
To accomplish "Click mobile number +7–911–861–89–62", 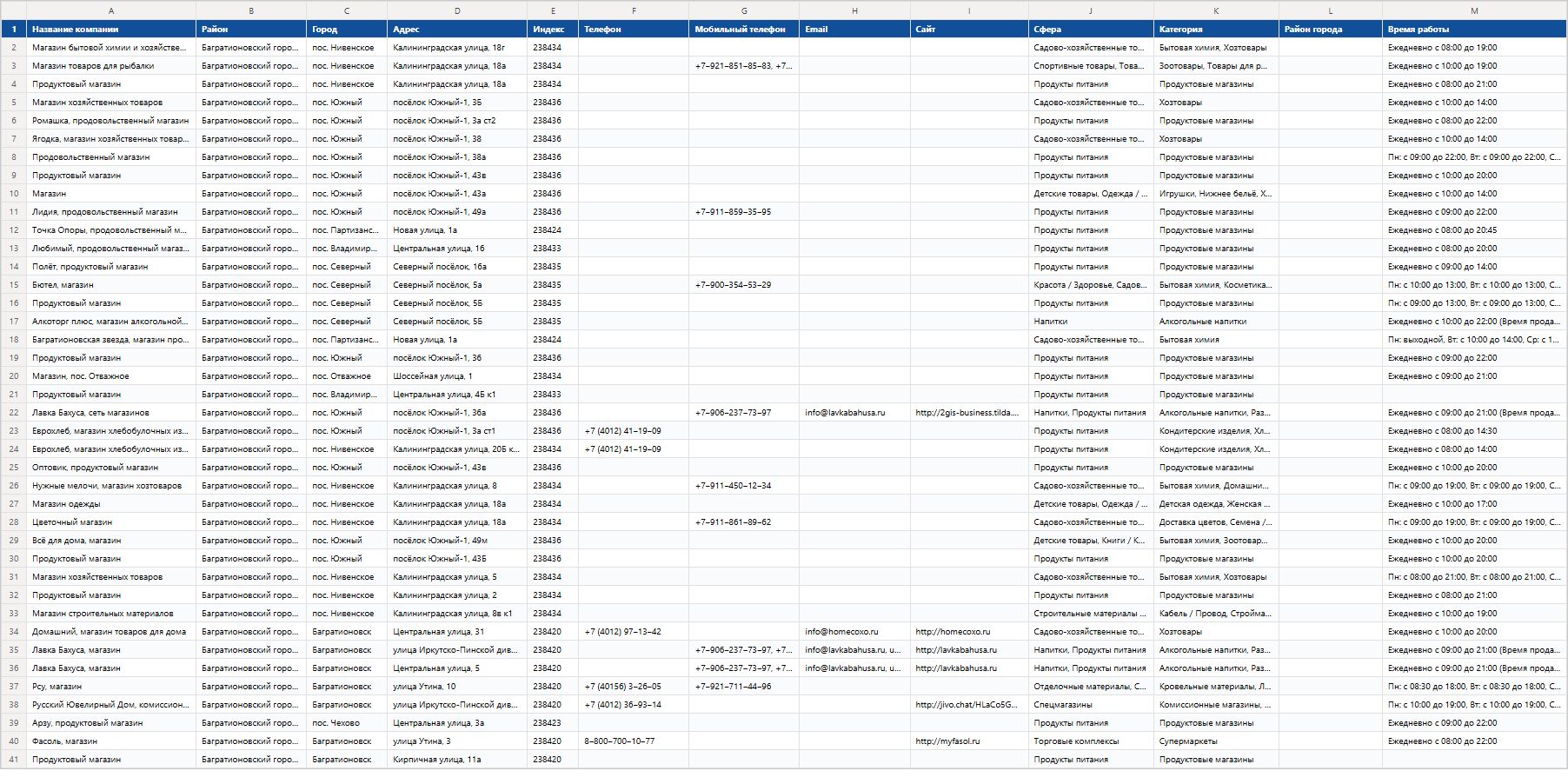I will [x=744, y=522].
